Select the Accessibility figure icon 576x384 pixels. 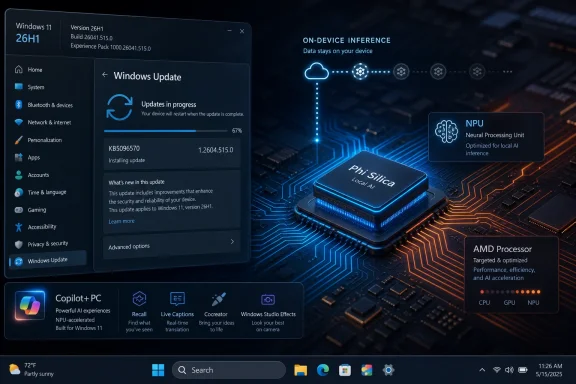(x=19, y=227)
